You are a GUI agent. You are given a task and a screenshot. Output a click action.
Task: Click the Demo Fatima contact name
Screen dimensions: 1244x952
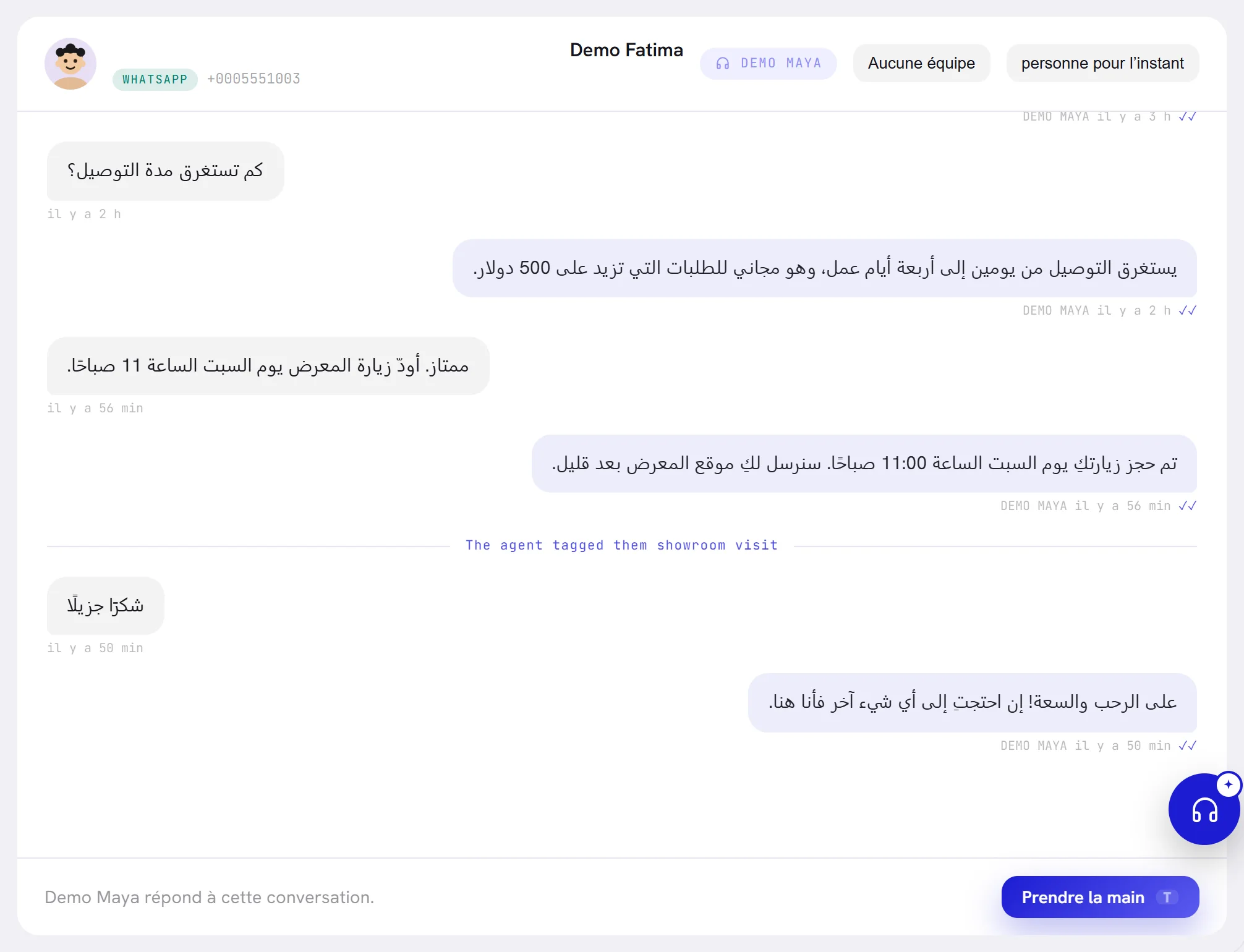point(626,49)
